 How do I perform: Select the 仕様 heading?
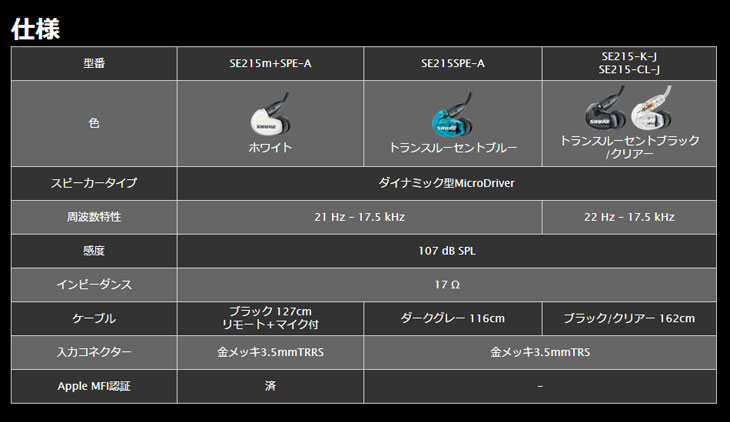(x=35, y=29)
